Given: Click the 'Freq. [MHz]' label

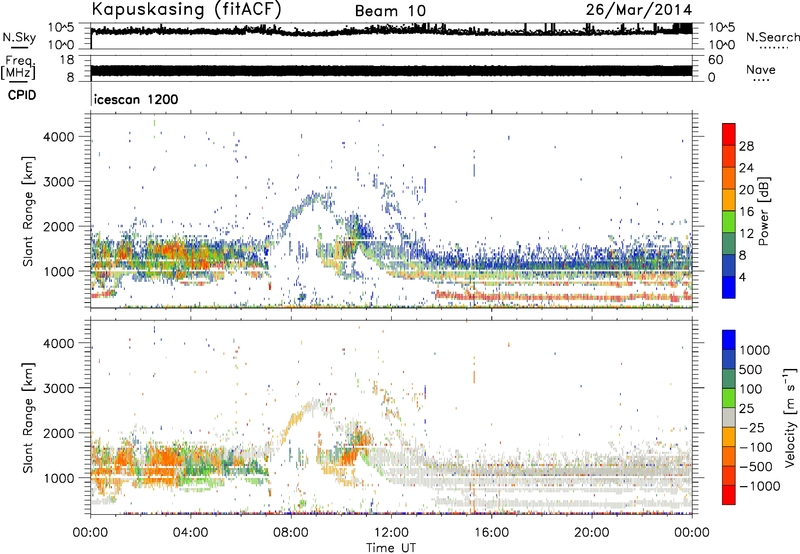Looking at the screenshot, I should (18, 68).
